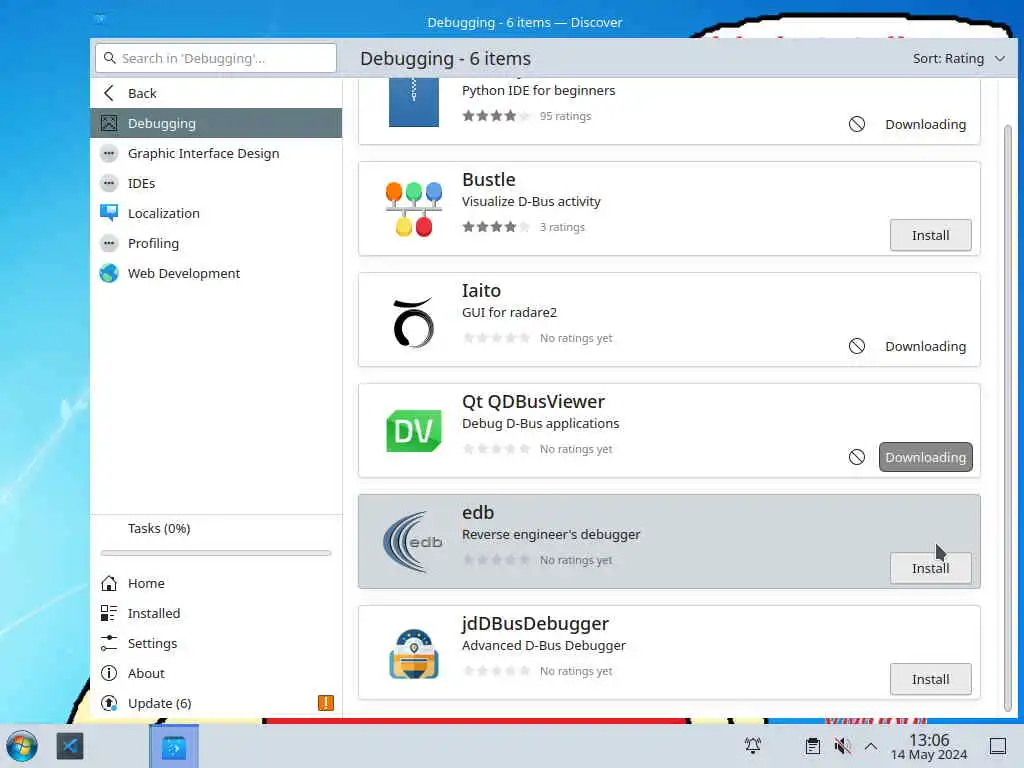Click the Qt QDBusViewer title text

click(533, 402)
